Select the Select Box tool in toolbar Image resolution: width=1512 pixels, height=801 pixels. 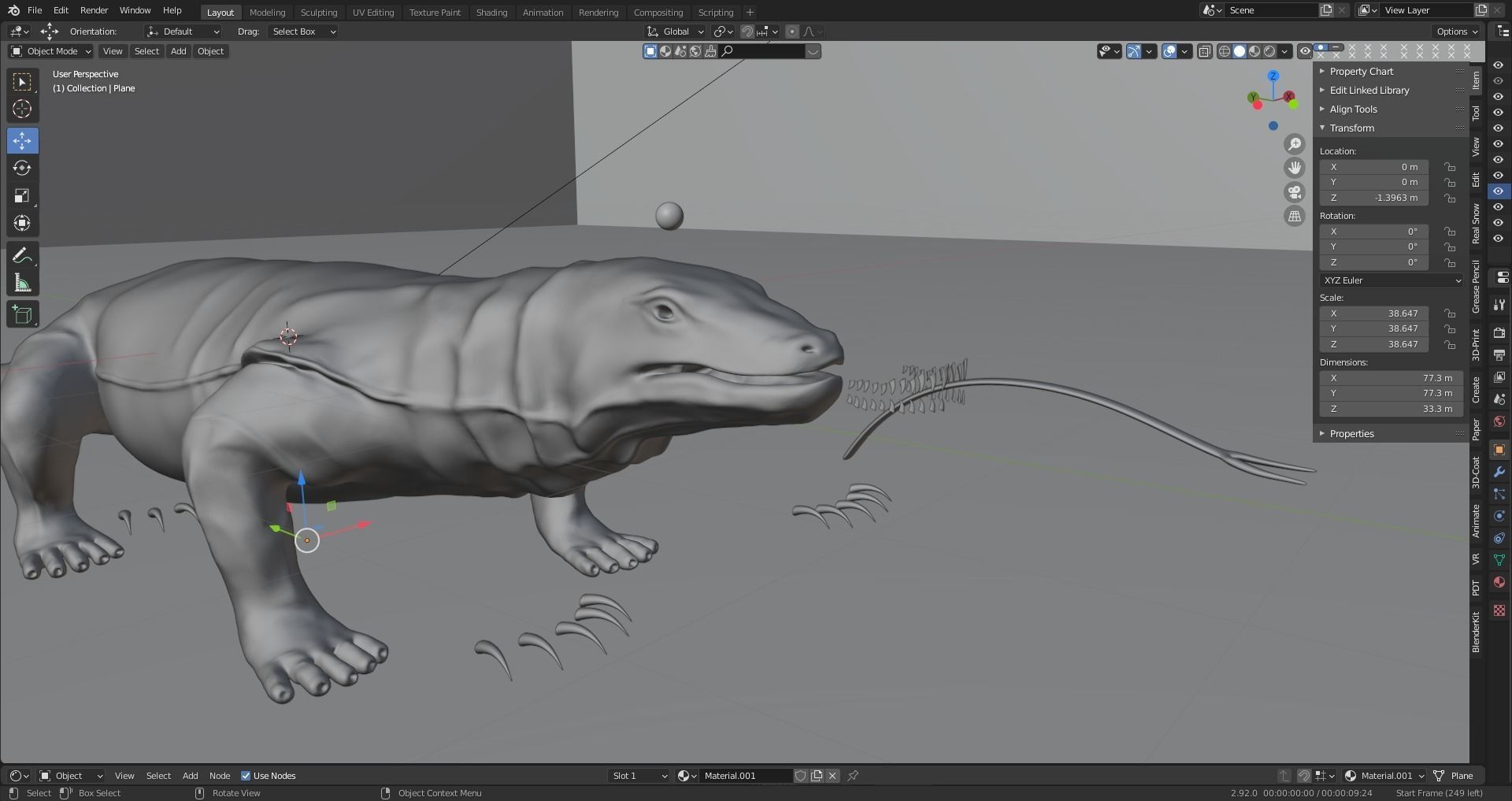pos(22,81)
